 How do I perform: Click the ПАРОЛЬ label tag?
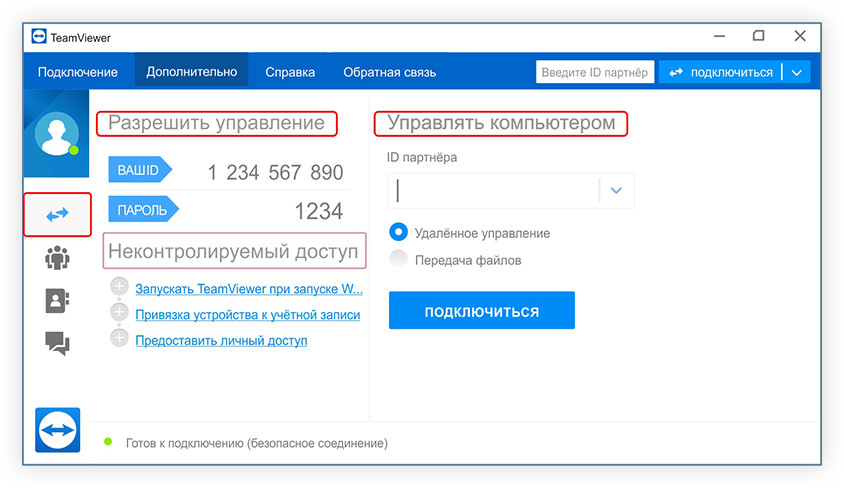[143, 209]
